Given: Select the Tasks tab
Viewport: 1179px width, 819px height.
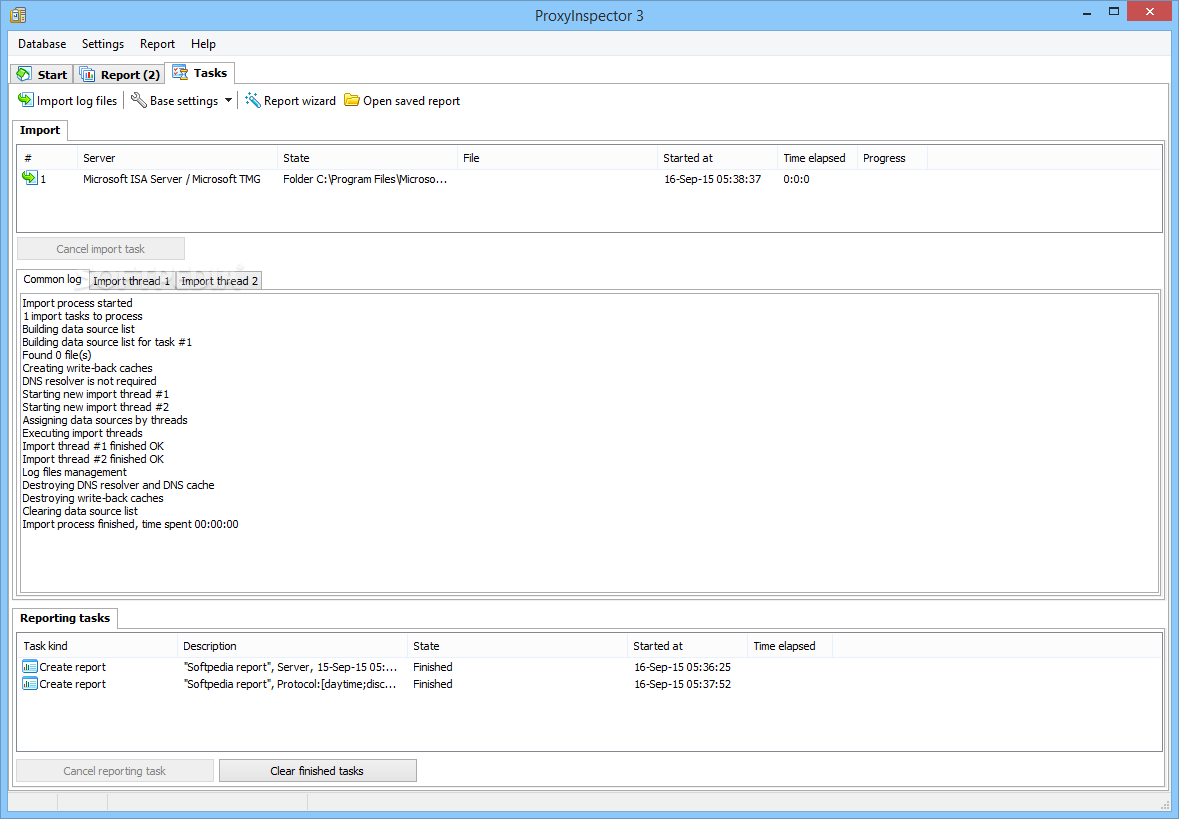Looking at the screenshot, I should tap(199, 73).
